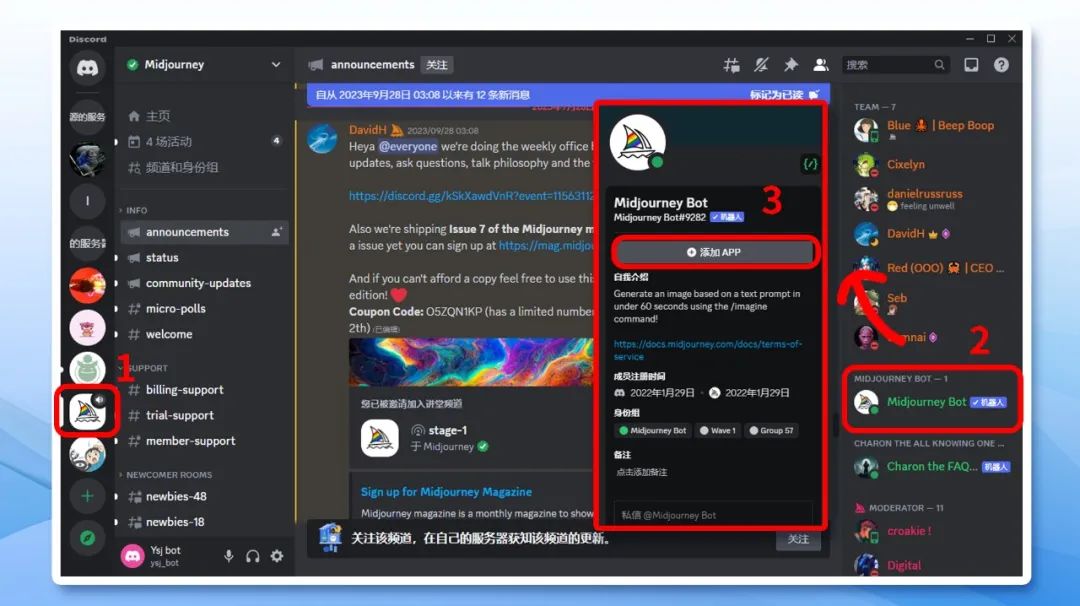Click the anime avatar server icon

point(87,454)
